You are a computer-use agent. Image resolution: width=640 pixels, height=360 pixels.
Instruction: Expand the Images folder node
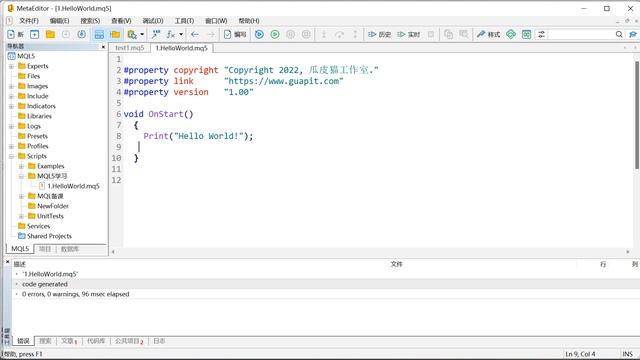pyautogui.click(x=11, y=86)
